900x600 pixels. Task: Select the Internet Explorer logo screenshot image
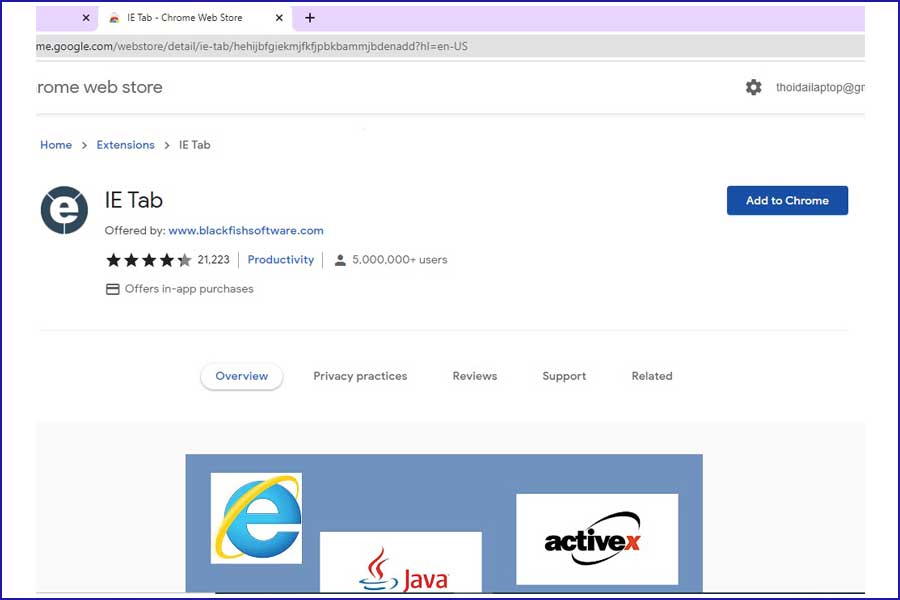click(256, 516)
